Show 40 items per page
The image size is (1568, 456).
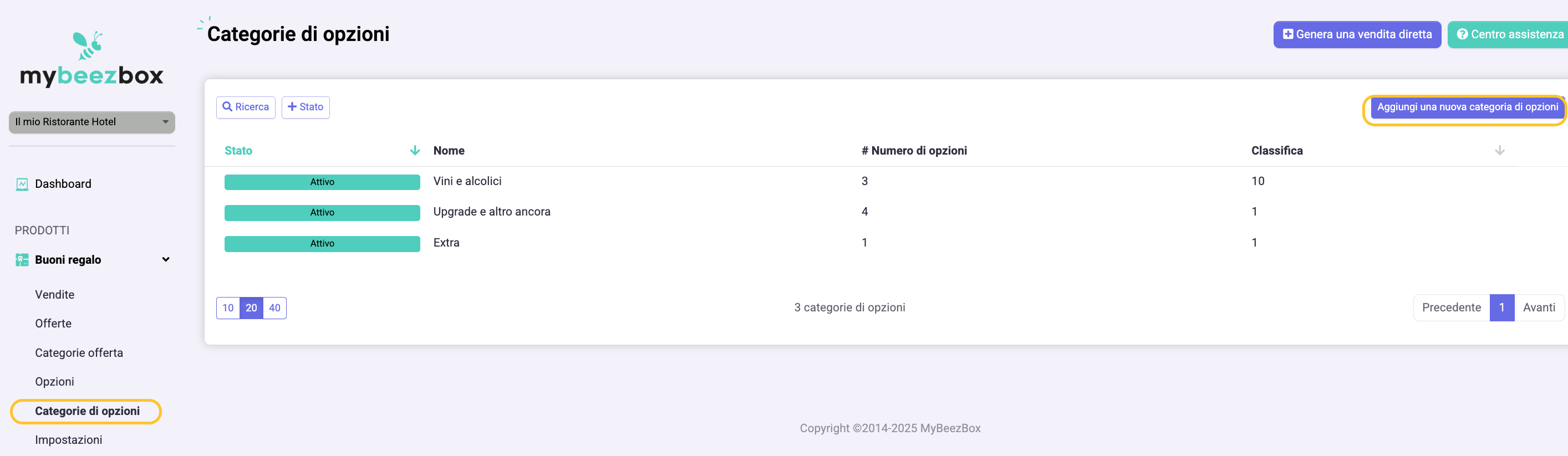click(x=274, y=308)
